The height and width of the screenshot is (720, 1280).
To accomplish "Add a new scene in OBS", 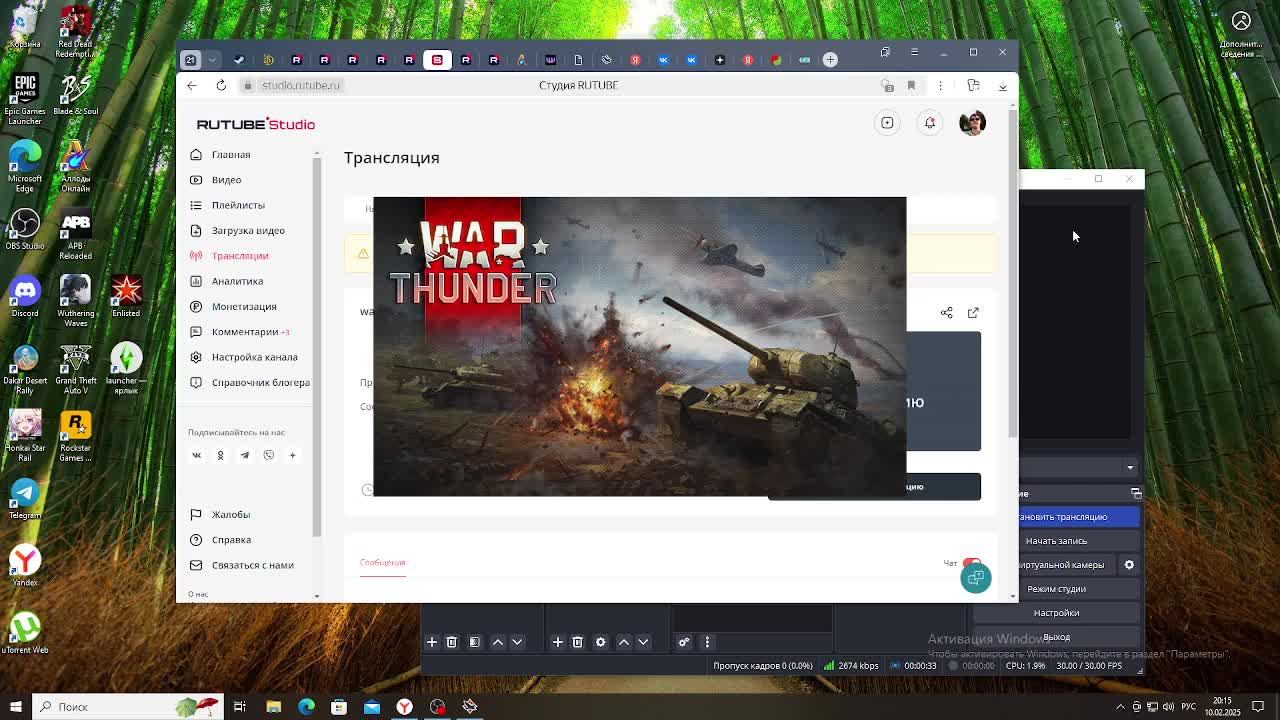I will (x=432, y=642).
